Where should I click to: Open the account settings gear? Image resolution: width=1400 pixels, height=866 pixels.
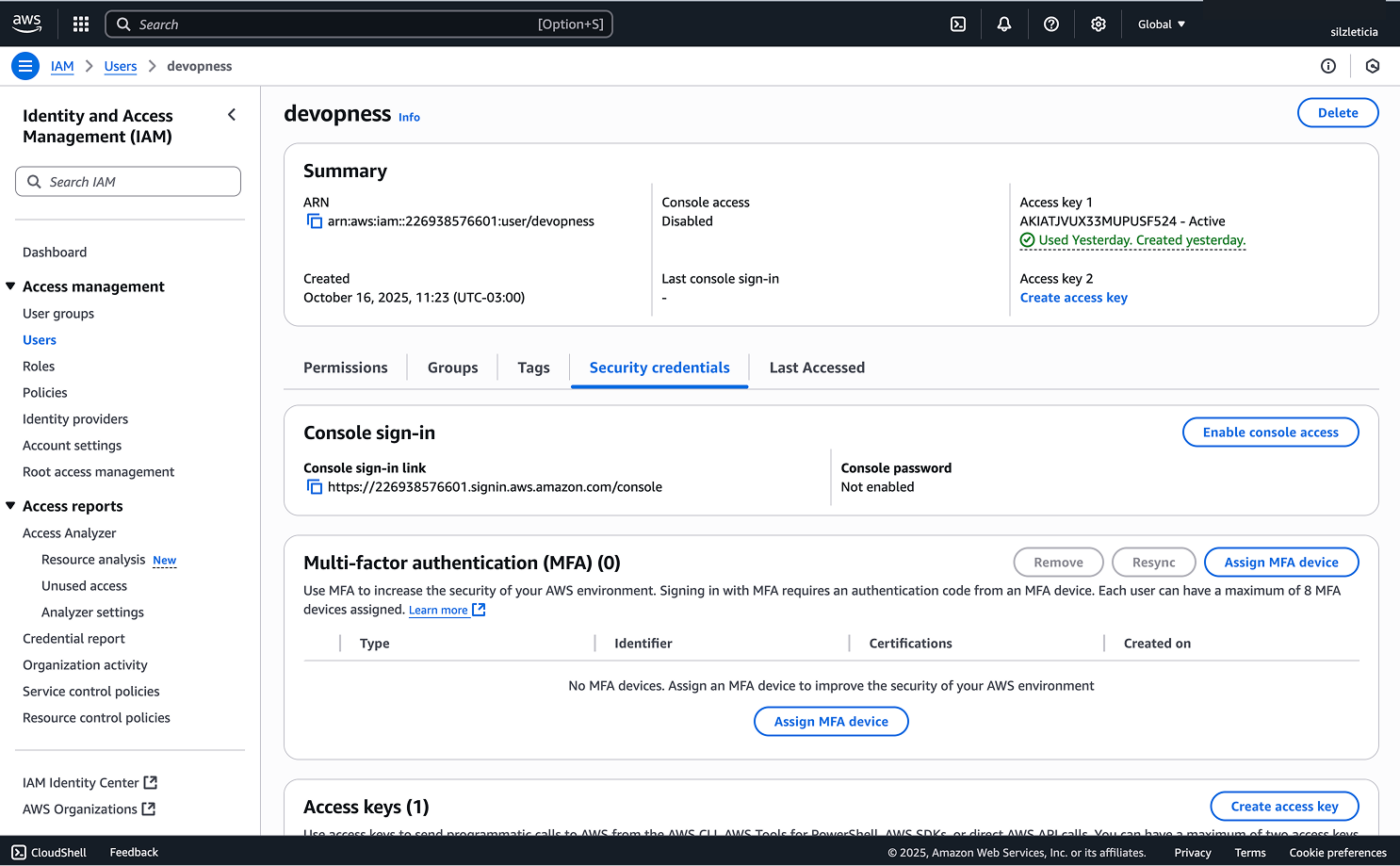1098,24
